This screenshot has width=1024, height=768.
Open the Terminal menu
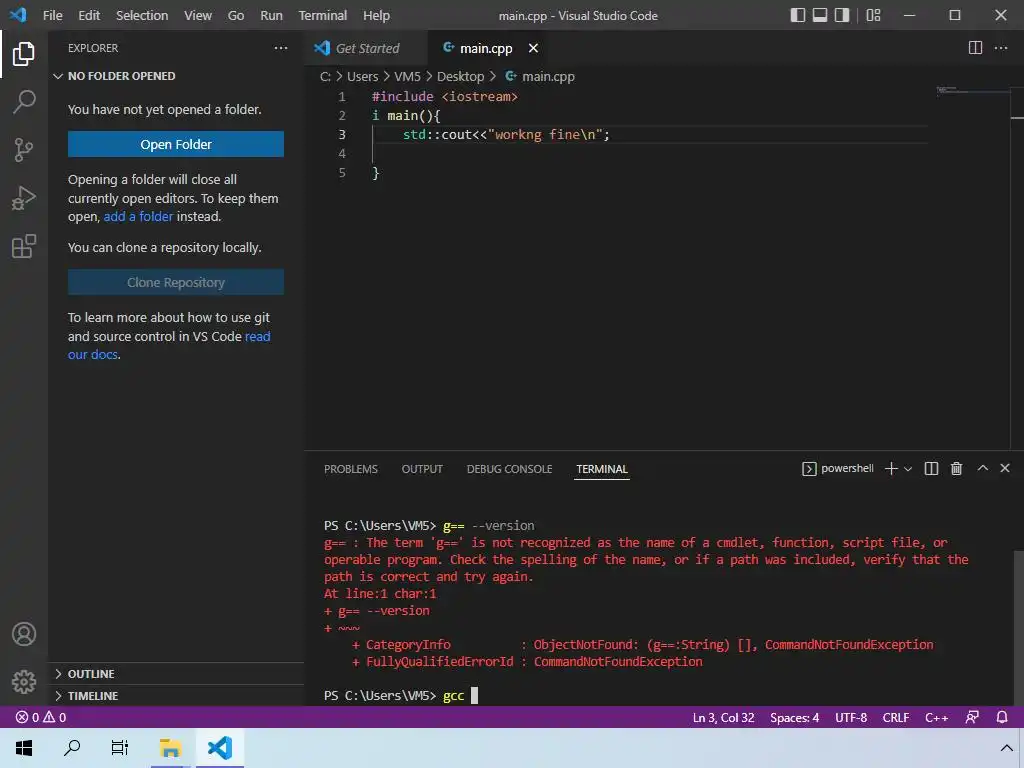click(x=323, y=15)
